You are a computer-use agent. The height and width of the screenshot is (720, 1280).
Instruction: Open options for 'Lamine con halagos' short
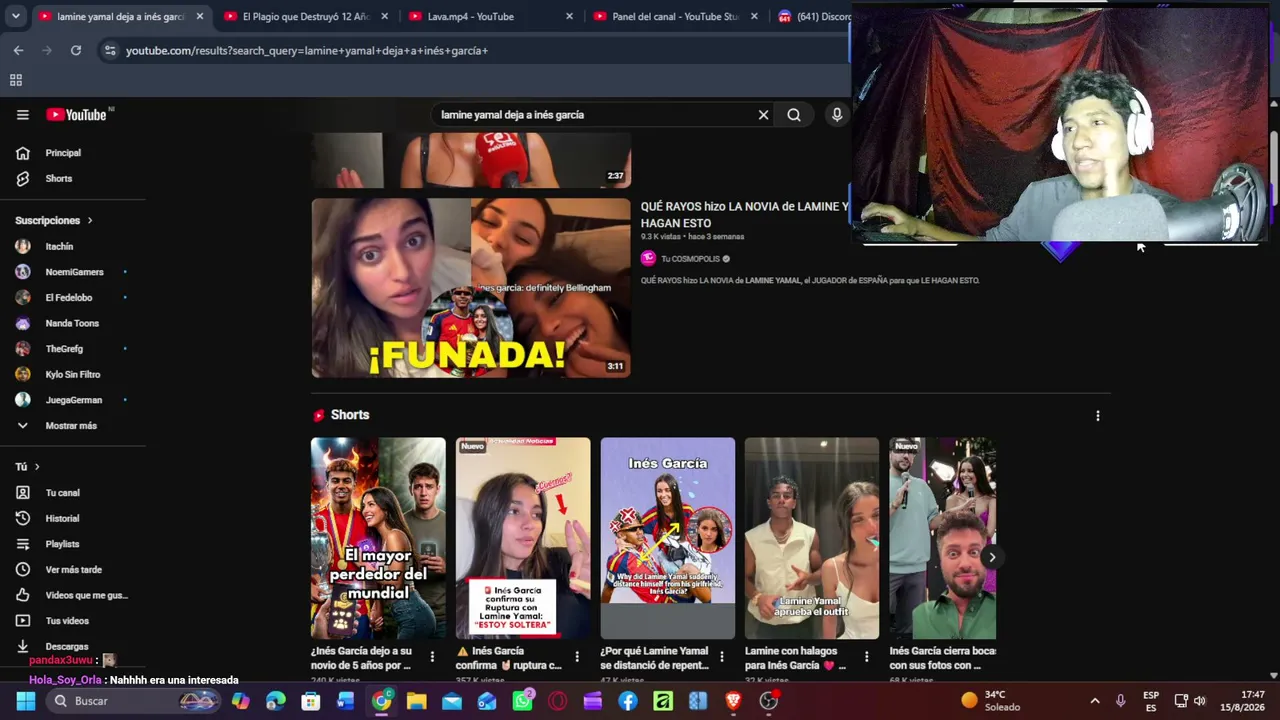click(866, 657)
